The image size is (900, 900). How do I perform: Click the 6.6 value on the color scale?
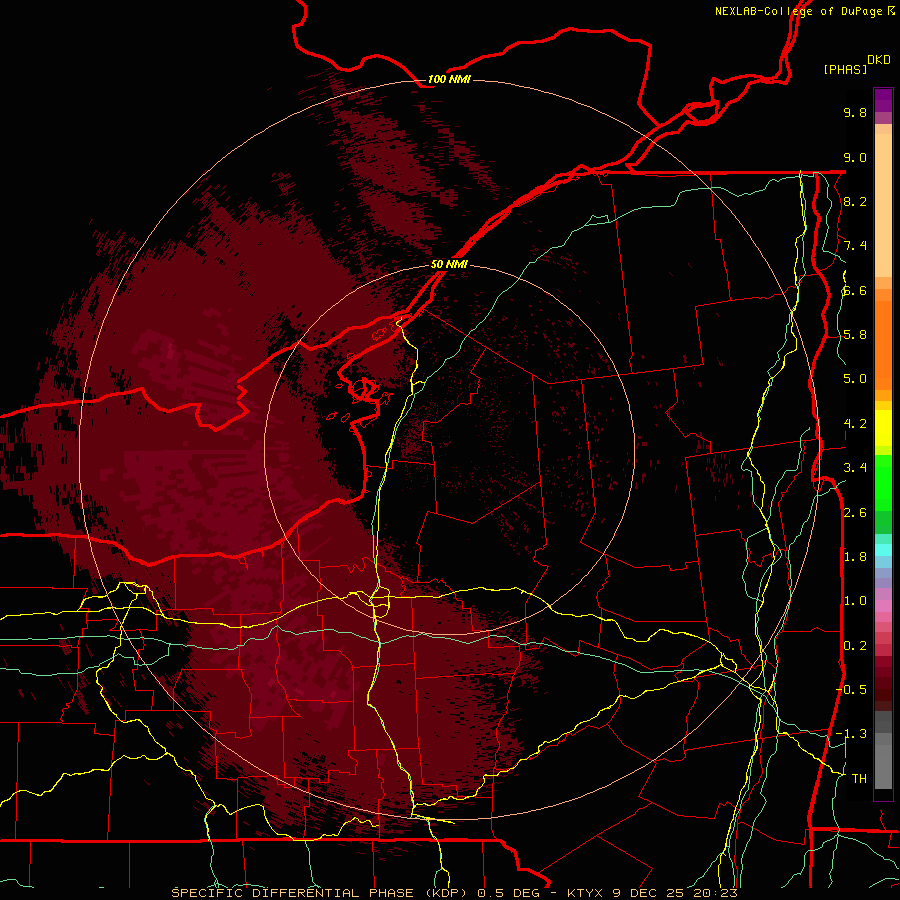[855, 290]
